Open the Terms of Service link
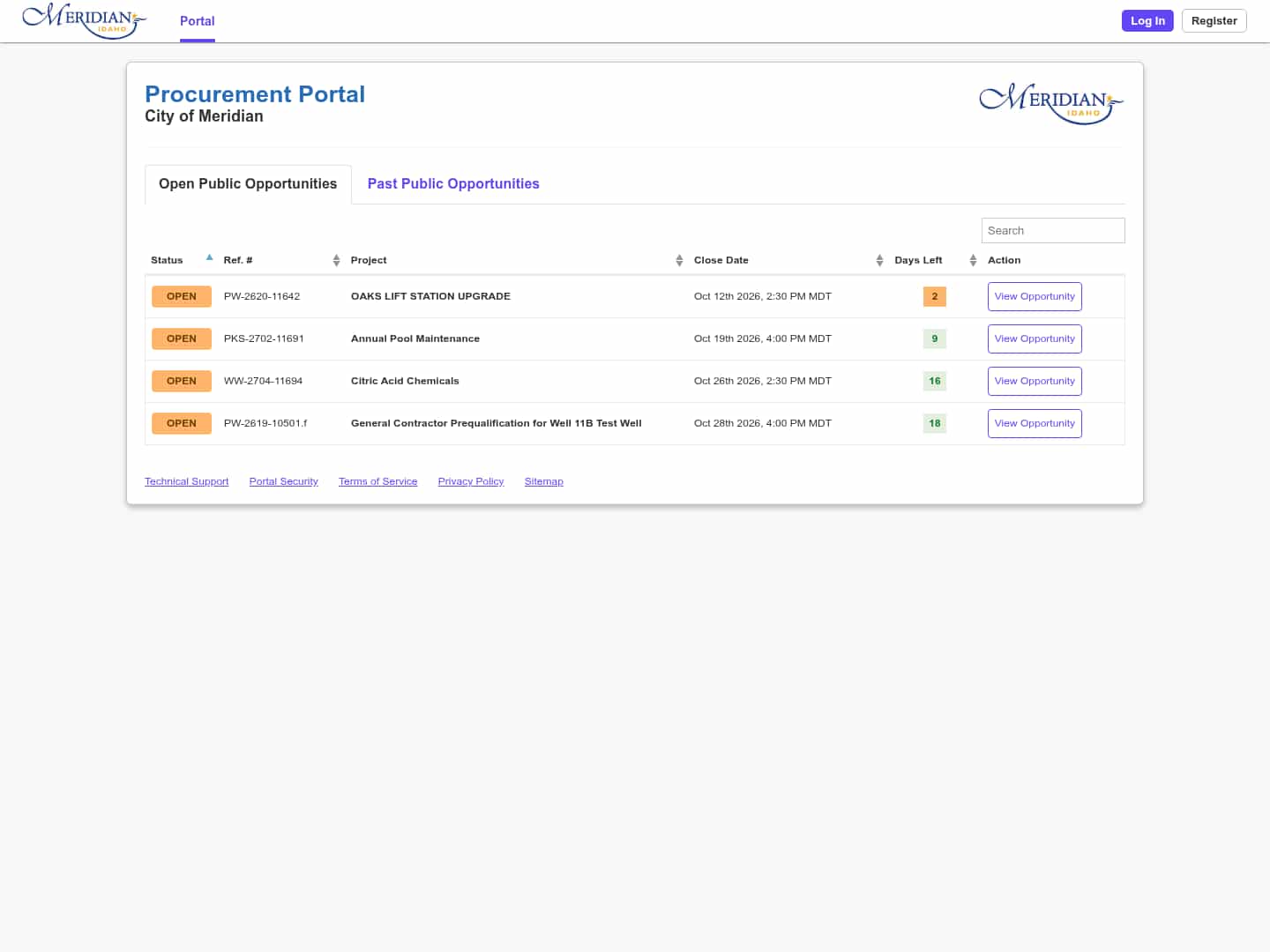This screenshot has height=952, width=1270. click(378, 481)
